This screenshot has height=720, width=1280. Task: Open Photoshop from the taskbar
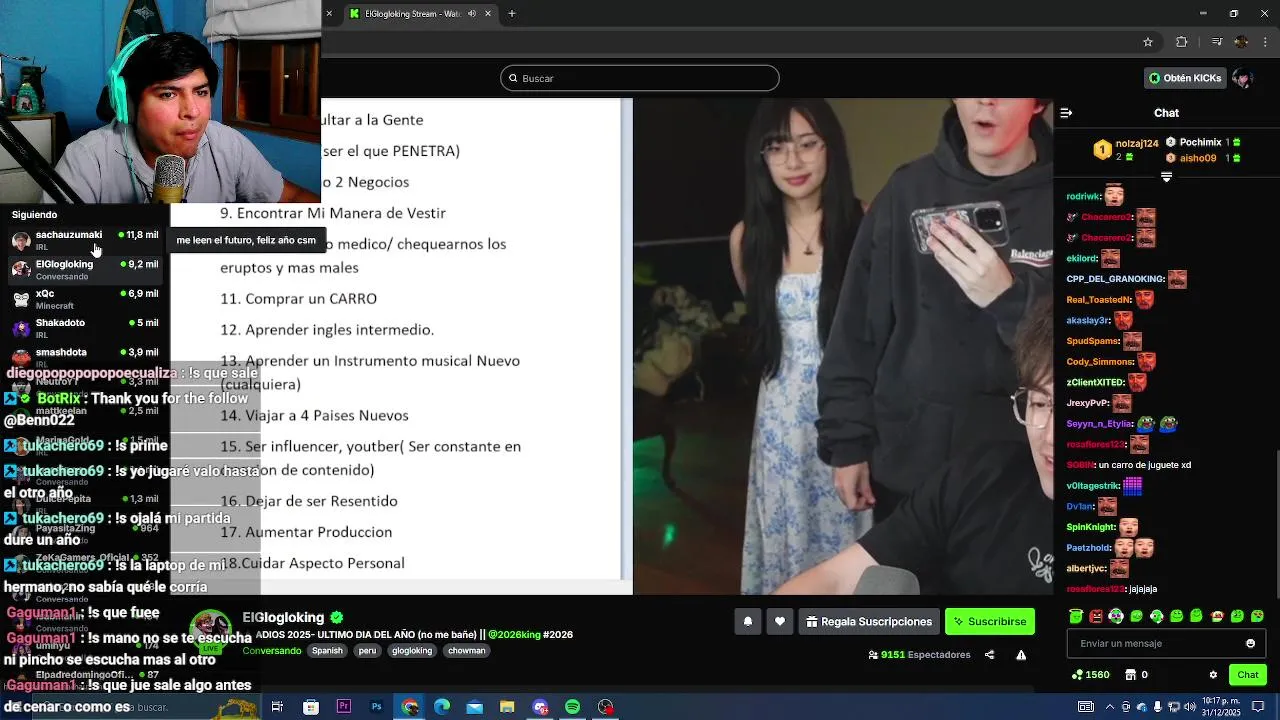click(377, 707)
